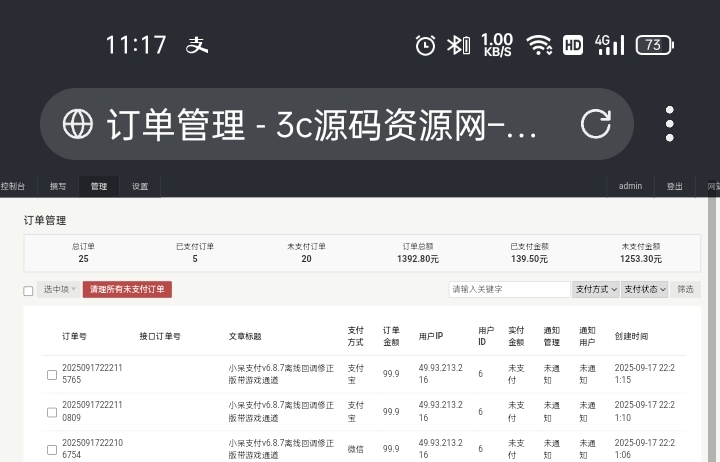Click the 订单号 column header
Screen dimensions: 720x462
pyautogui.click(x=74, y=336)
